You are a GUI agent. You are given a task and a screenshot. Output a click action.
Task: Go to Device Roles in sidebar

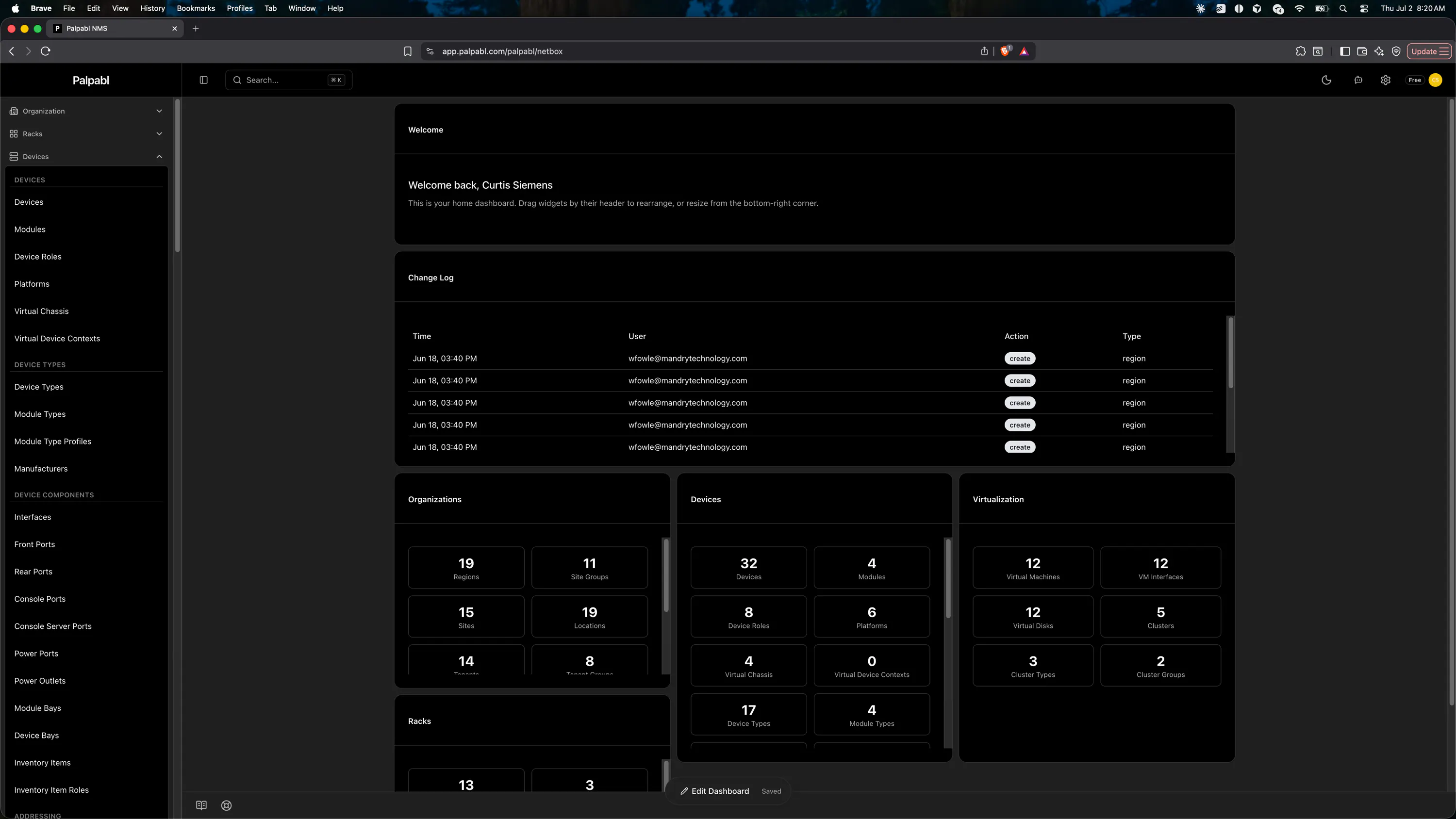tap(38, 256)
